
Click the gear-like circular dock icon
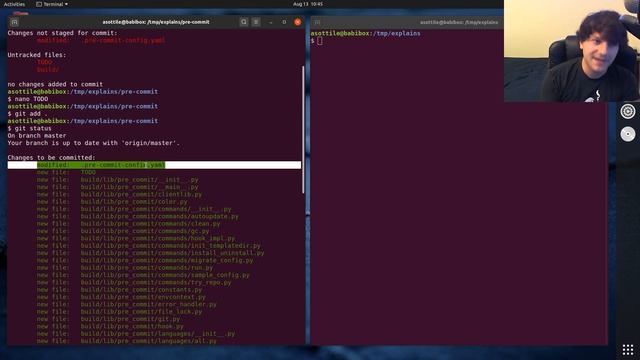coord(628,111)
